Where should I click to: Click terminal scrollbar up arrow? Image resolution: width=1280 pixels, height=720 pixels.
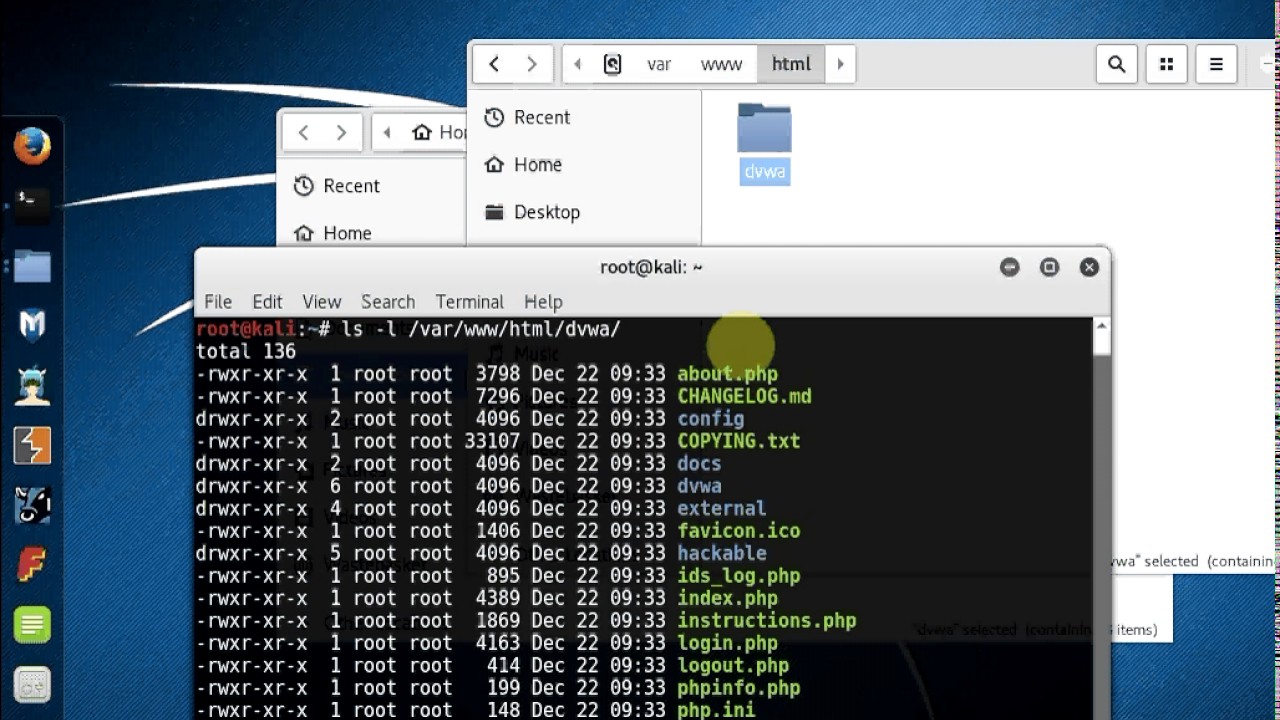(x=1101, y=325)
